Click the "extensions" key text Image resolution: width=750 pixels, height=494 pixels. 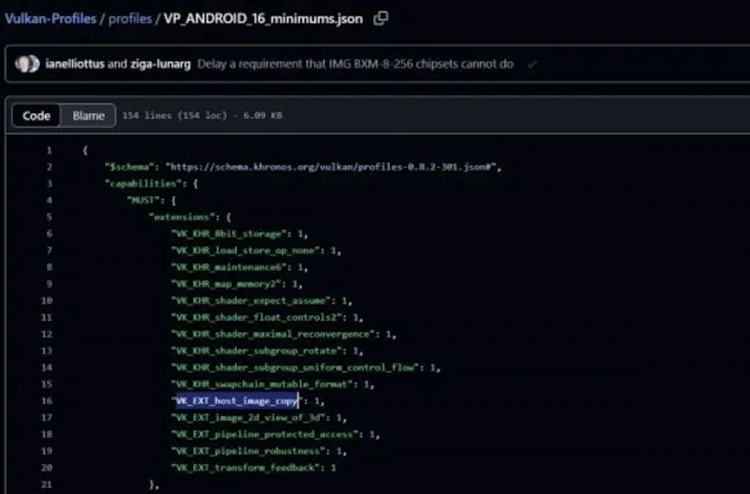tap(184, 217)
